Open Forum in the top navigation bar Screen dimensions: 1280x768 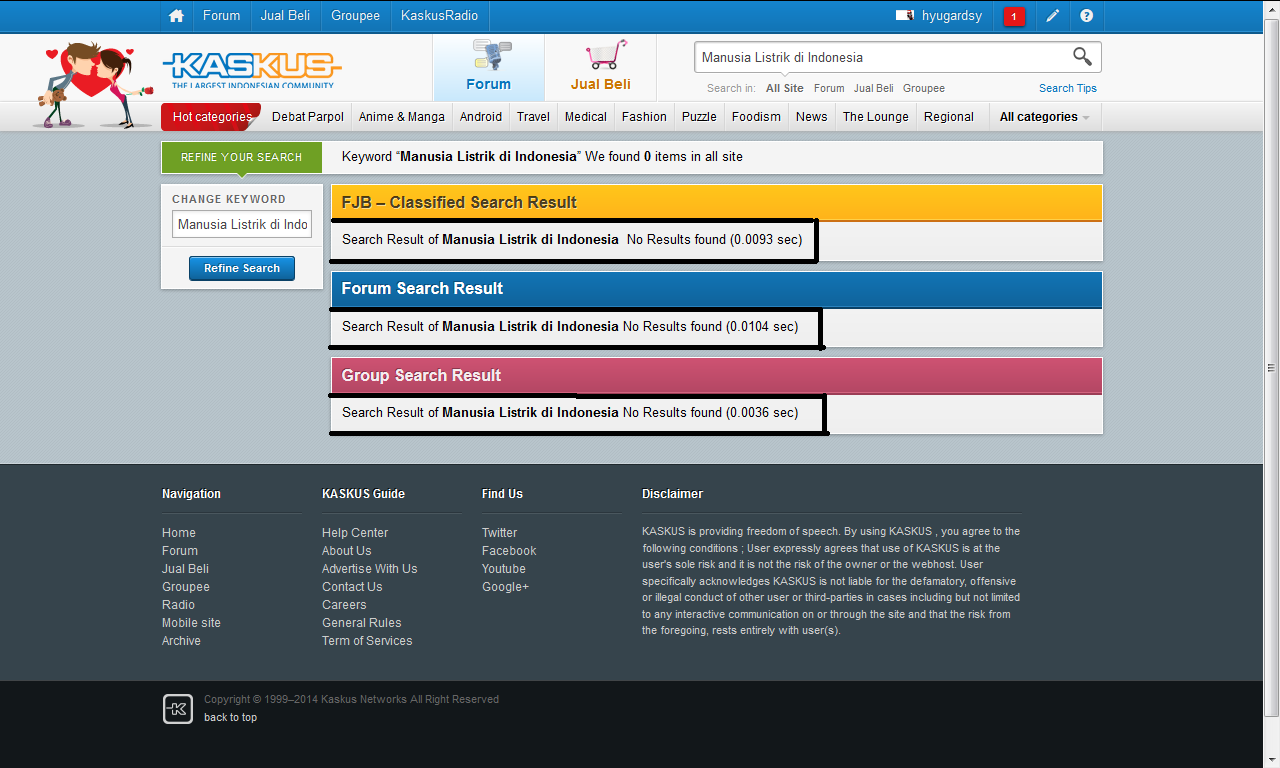tap(221, 16)
